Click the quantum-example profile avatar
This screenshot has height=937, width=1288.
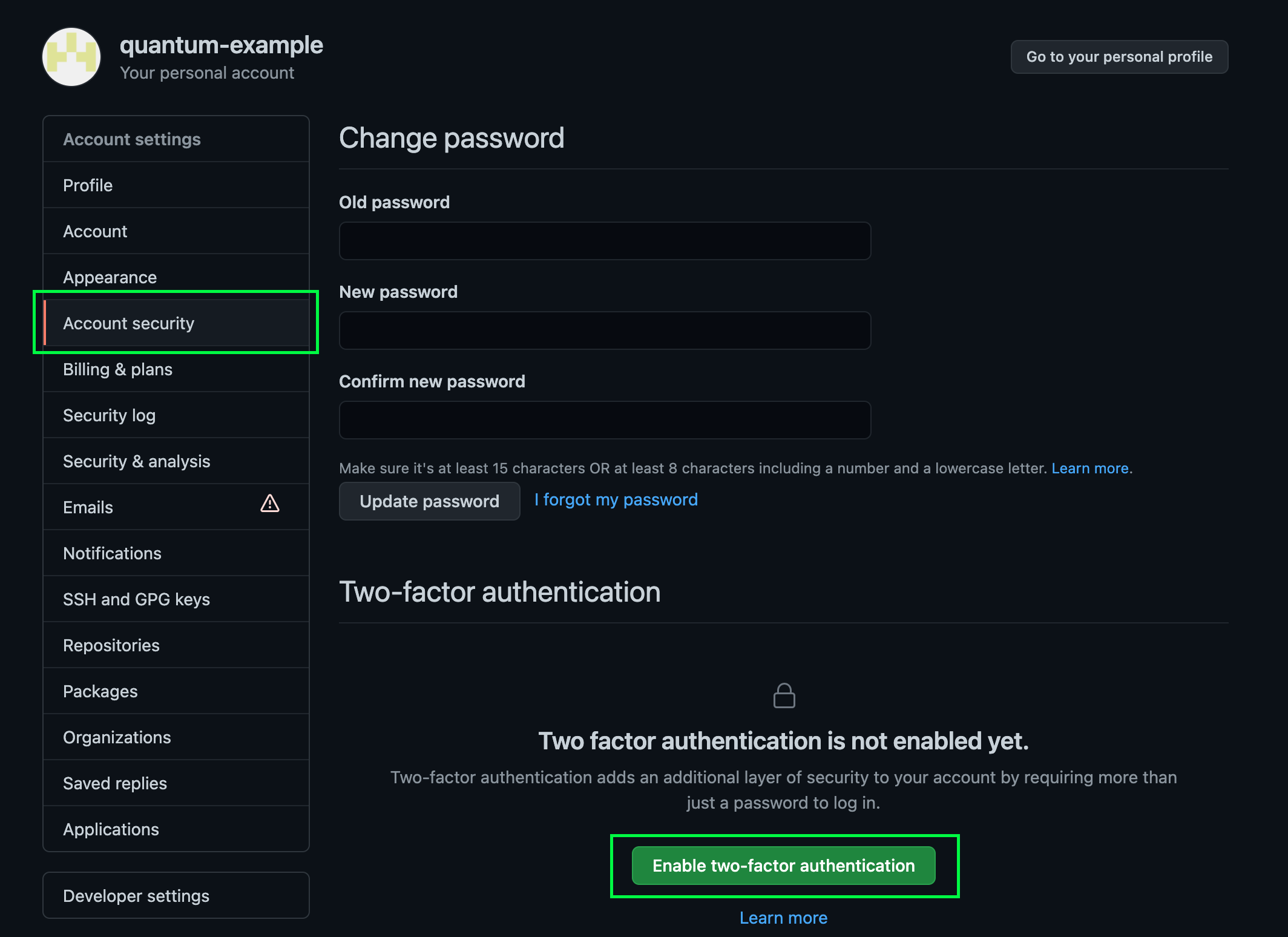[71, 57]
